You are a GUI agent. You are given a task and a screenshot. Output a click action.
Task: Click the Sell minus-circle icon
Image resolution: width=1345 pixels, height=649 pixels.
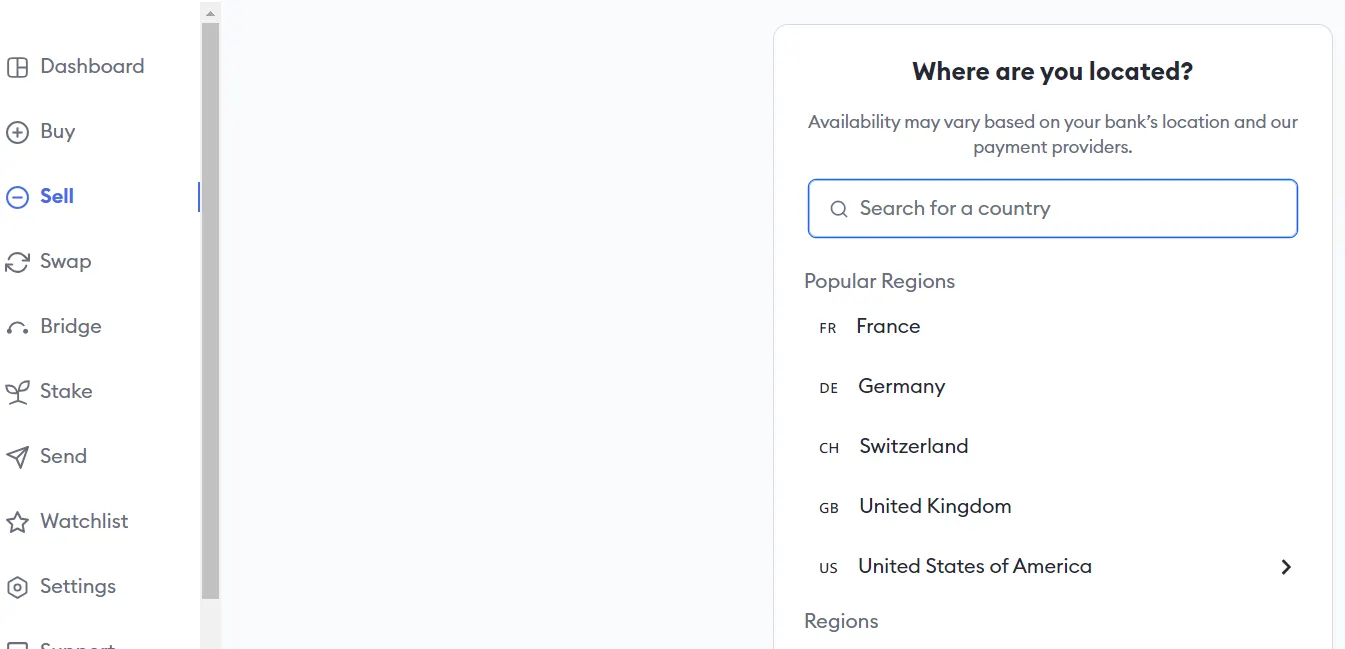coord(17,197)
